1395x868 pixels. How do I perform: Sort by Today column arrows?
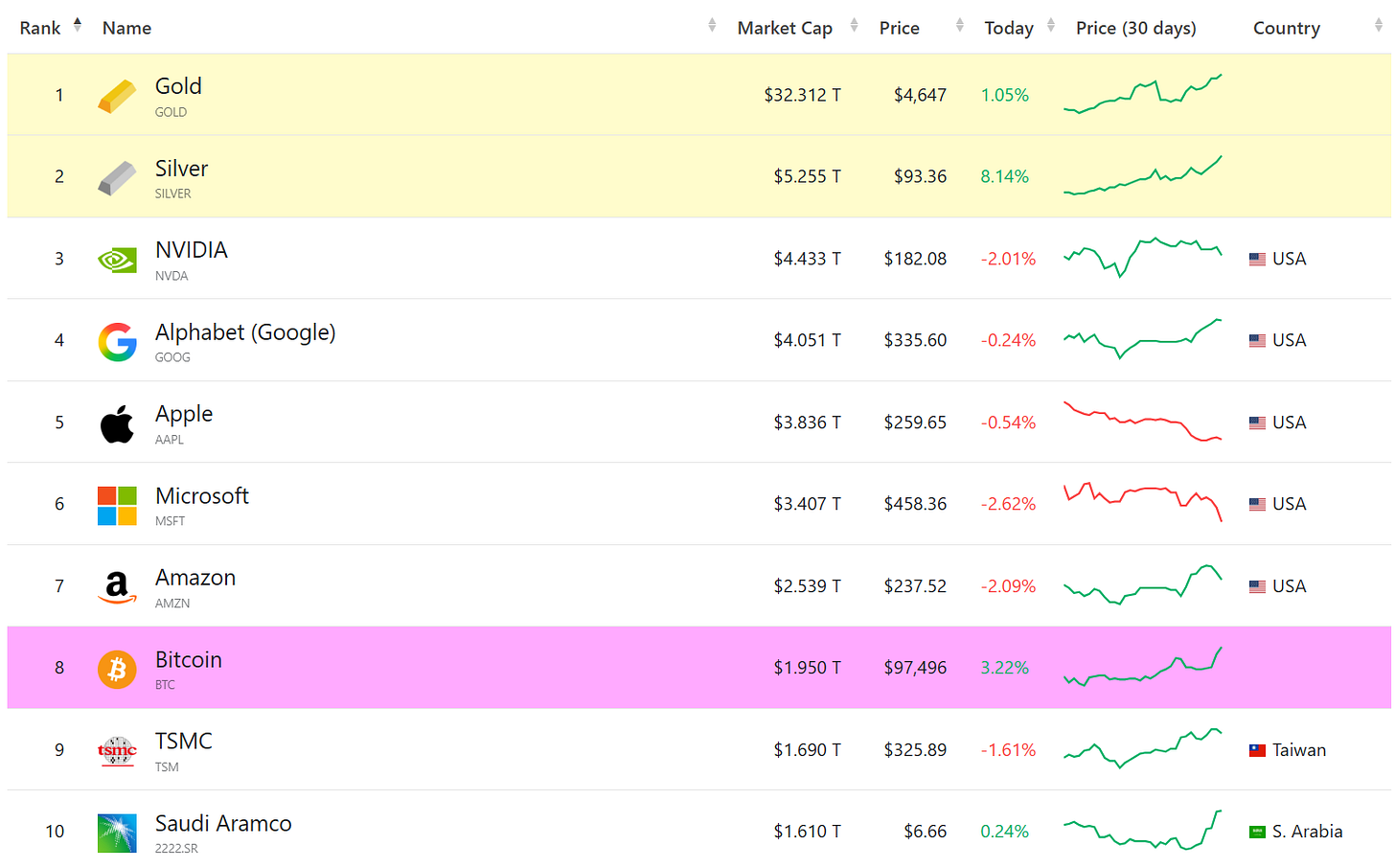point(1051,26)
